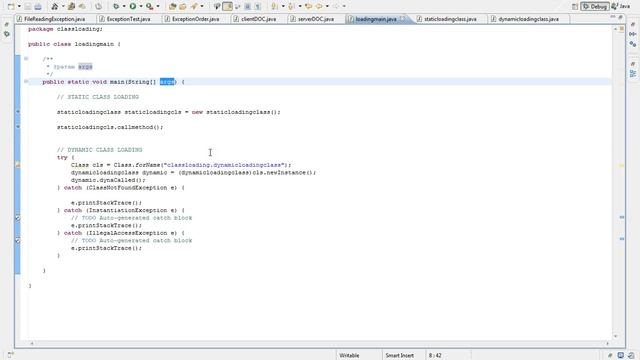The width and height of the screenshot is (640, 360).
Task: Click the vertical scrollbar up arrow
Action: pyautogui.click(x=616, y=29)
